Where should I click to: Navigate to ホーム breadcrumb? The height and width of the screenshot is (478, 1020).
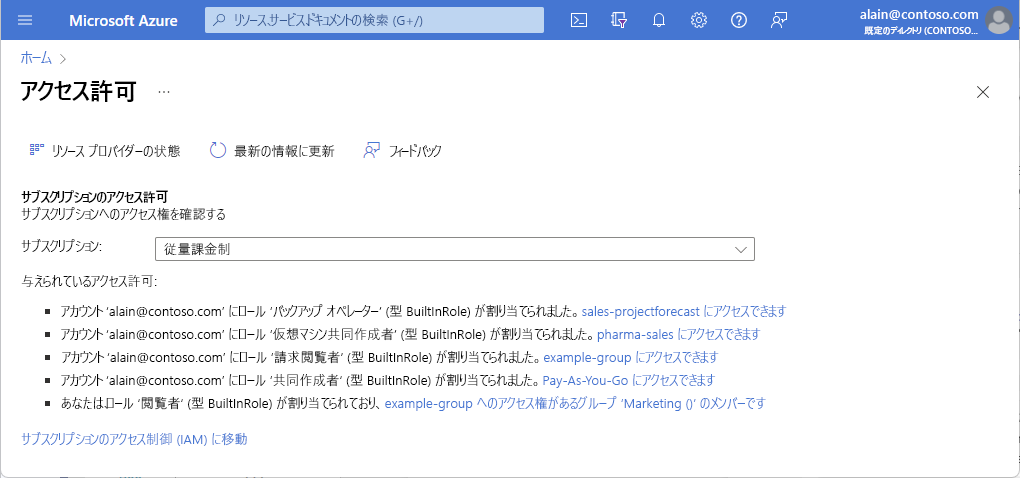(x=36, y=58)
